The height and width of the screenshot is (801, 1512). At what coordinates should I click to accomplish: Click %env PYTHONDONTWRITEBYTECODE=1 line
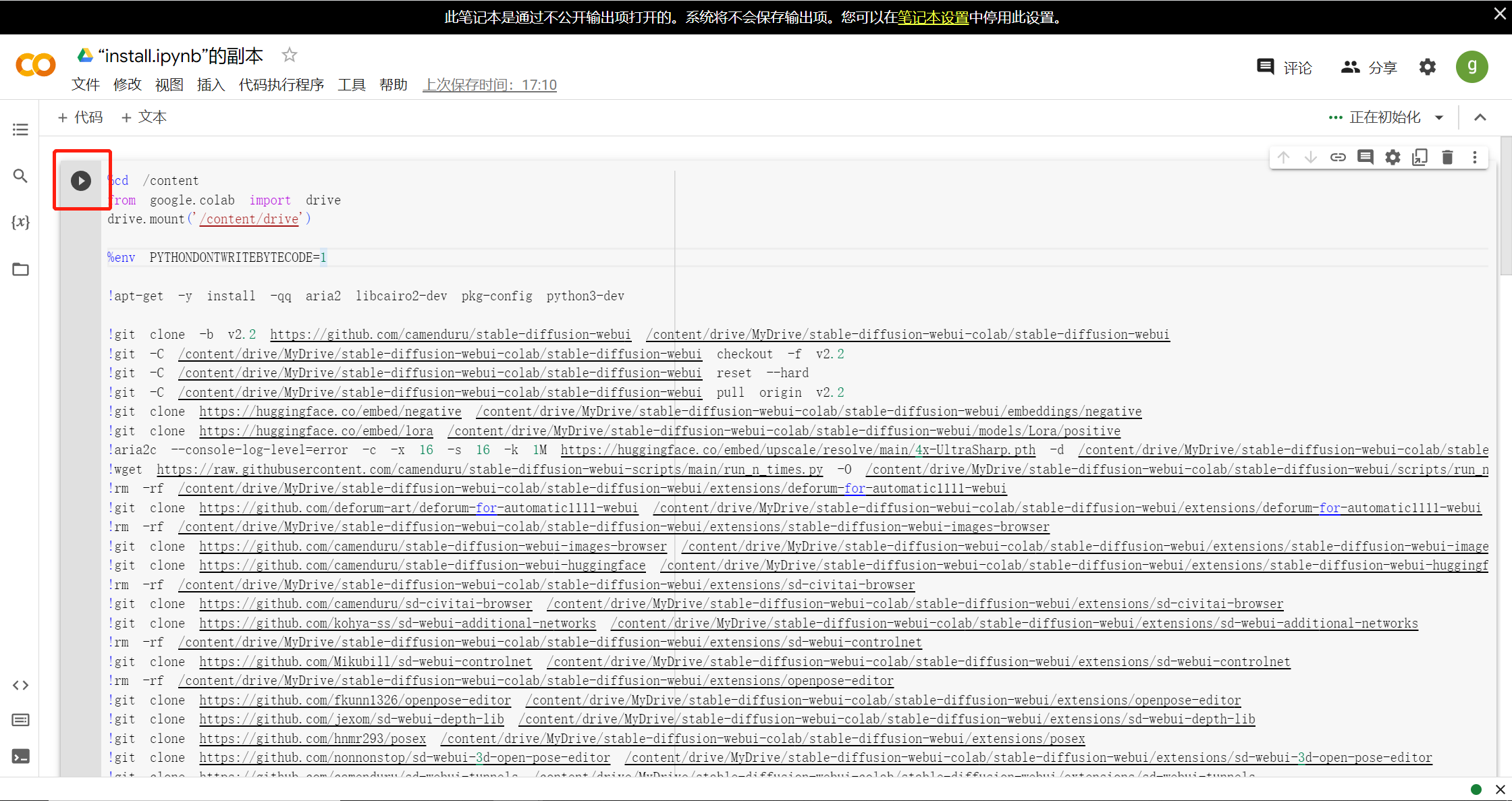coord(217,258)
